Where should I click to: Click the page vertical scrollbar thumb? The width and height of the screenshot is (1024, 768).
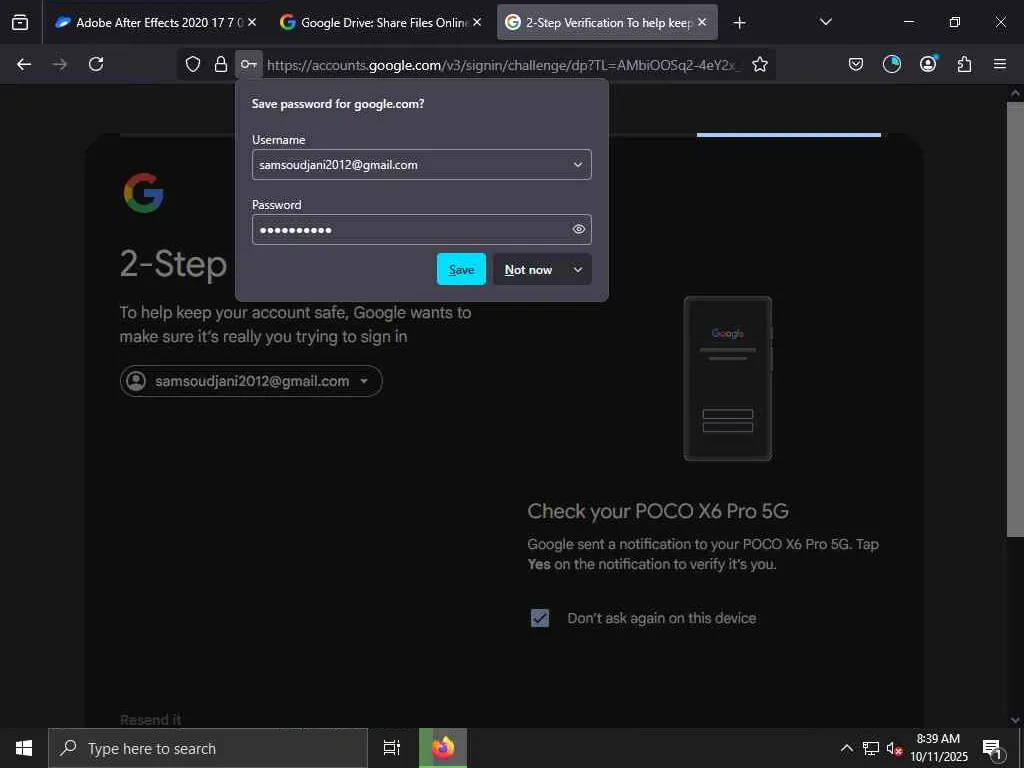coord(1015,319)
